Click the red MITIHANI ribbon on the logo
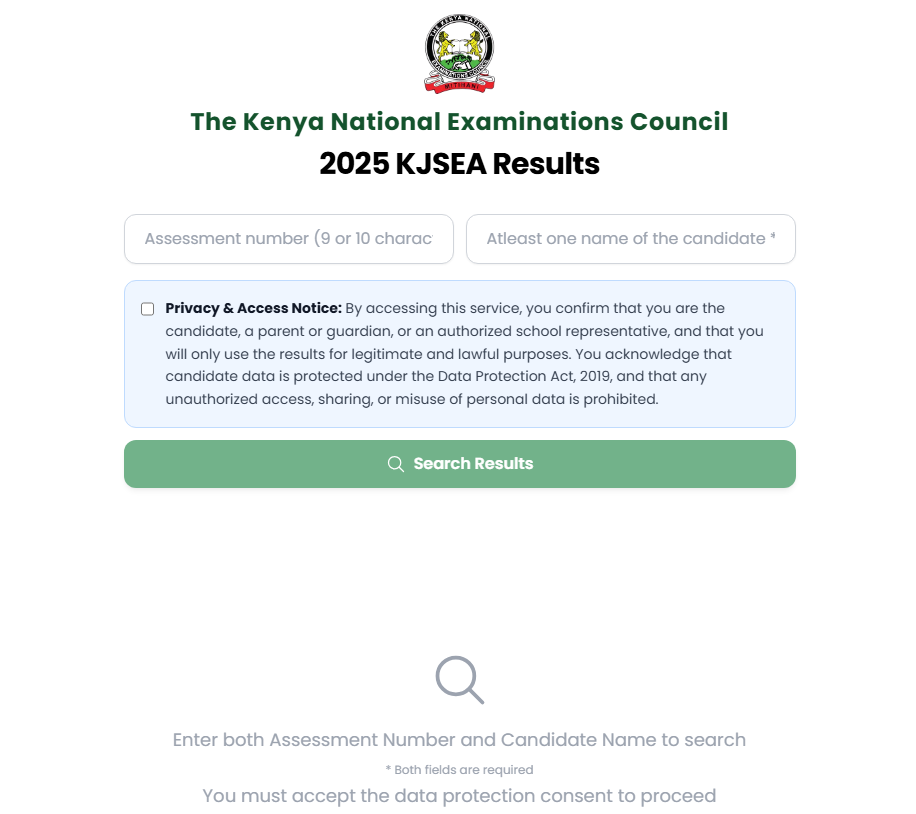This screenshot has width=916, height=814. click(x=459, y=86)
